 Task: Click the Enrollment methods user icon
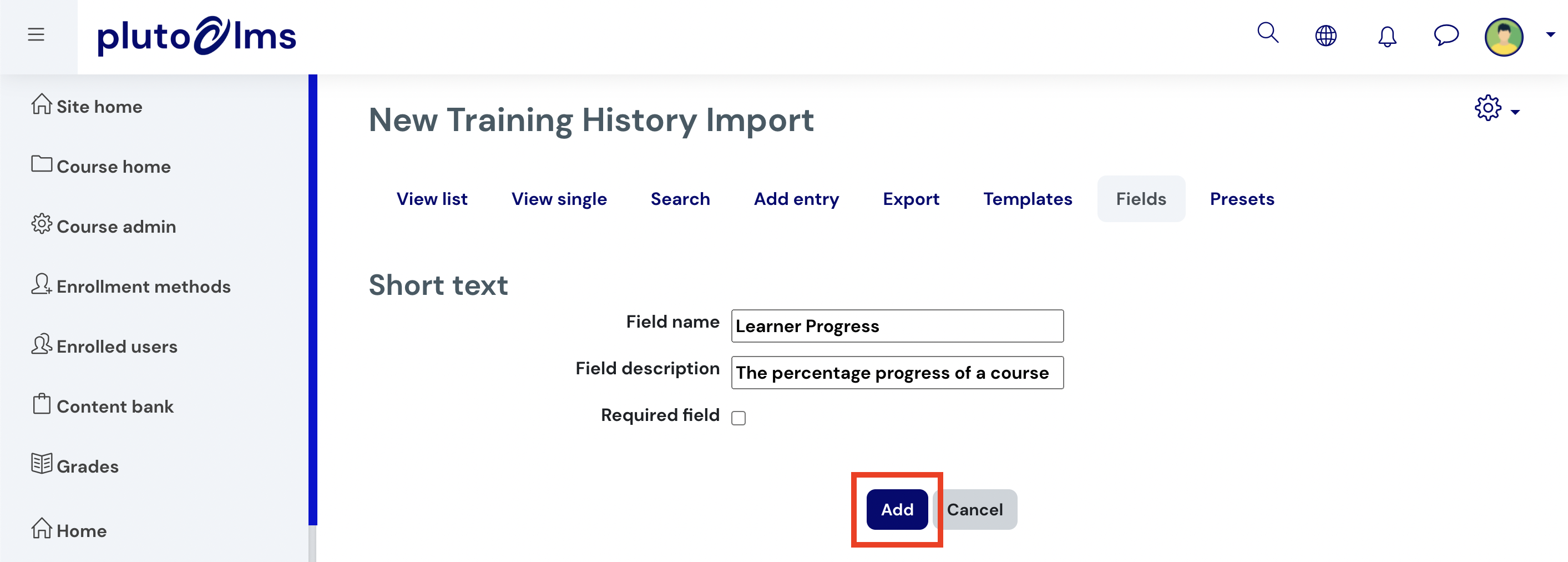click(x=42, y=283)
